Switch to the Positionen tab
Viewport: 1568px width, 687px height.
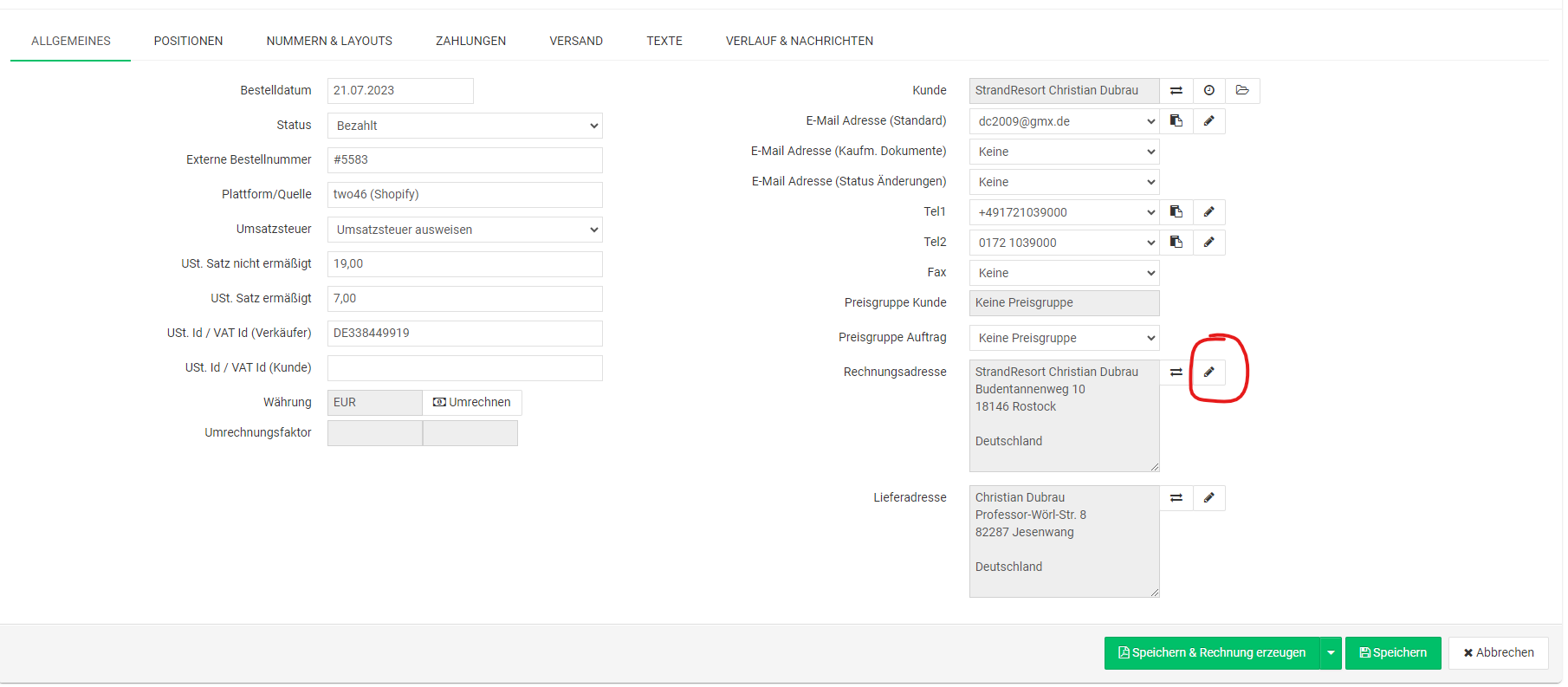tap(188, 41)
